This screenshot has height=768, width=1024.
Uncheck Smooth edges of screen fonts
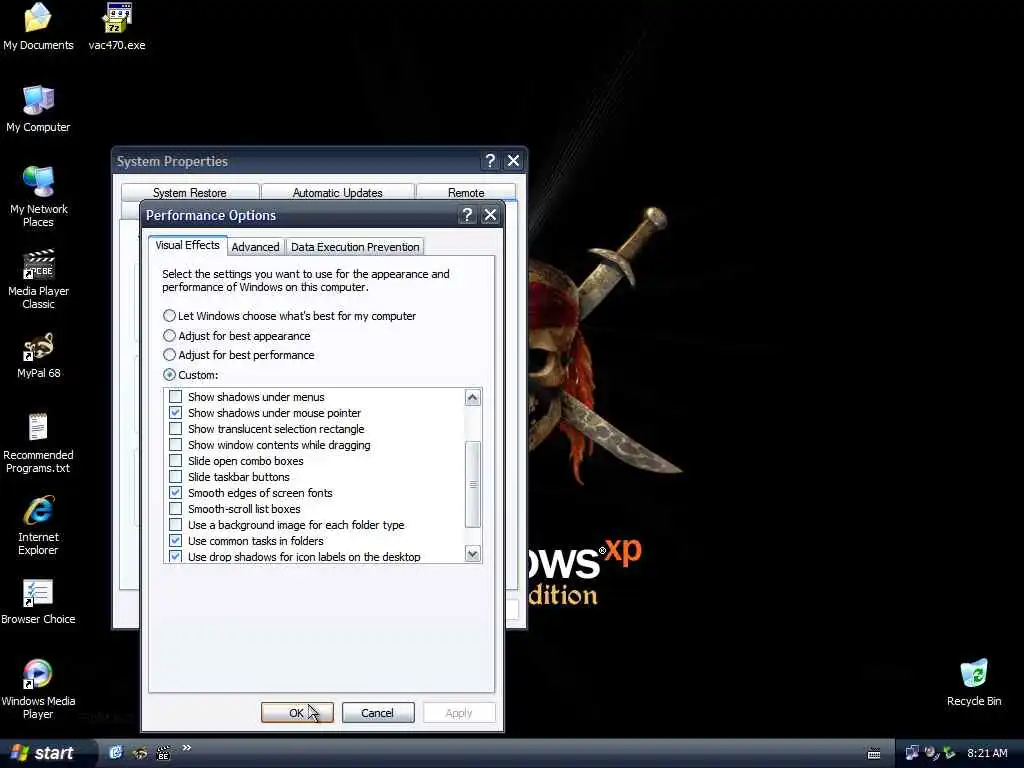[175, 492]
